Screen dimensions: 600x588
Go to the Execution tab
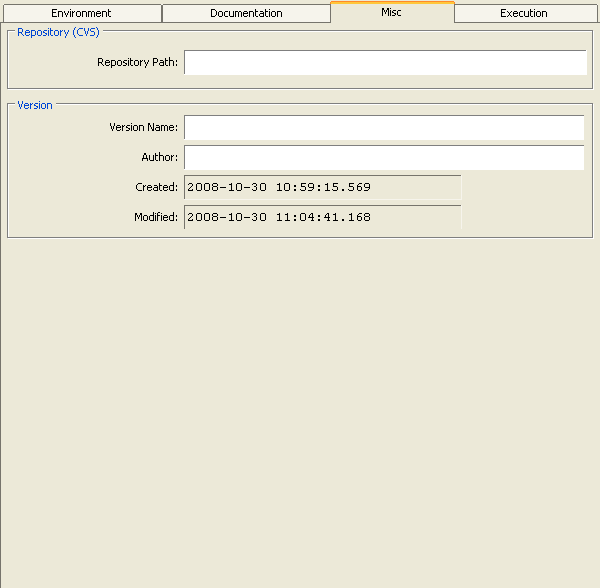point(524,13)
